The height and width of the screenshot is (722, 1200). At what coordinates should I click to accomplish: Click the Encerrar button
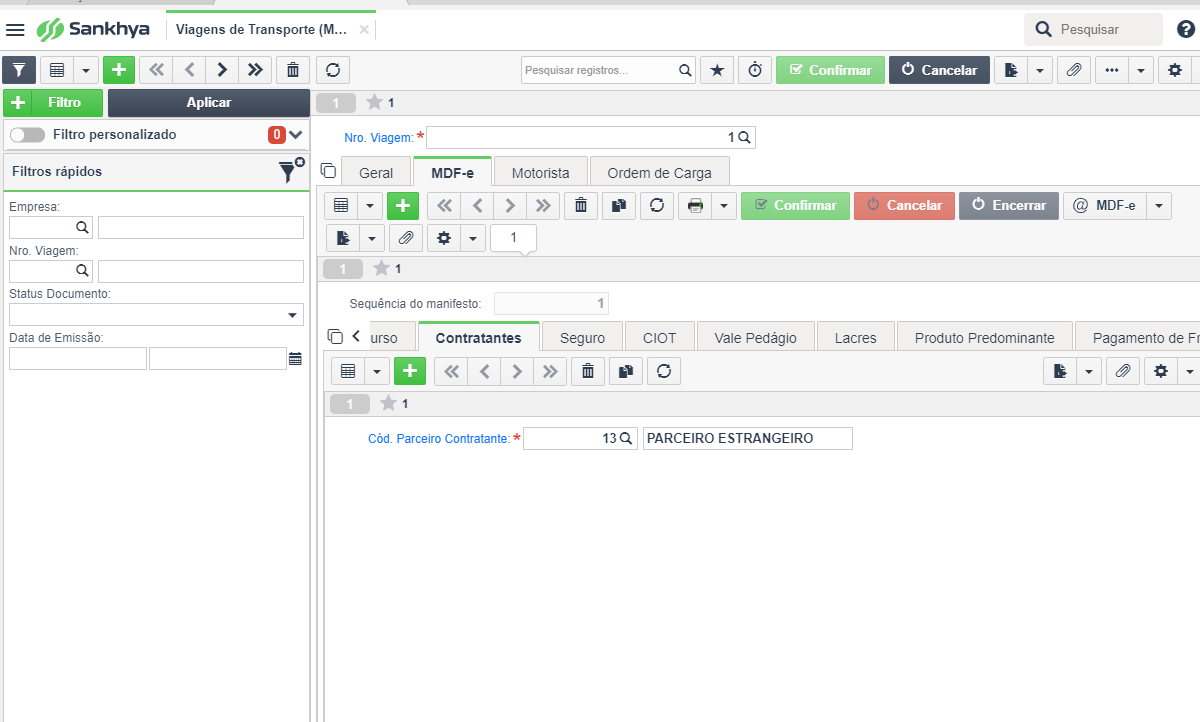[x=1009, y=205]
